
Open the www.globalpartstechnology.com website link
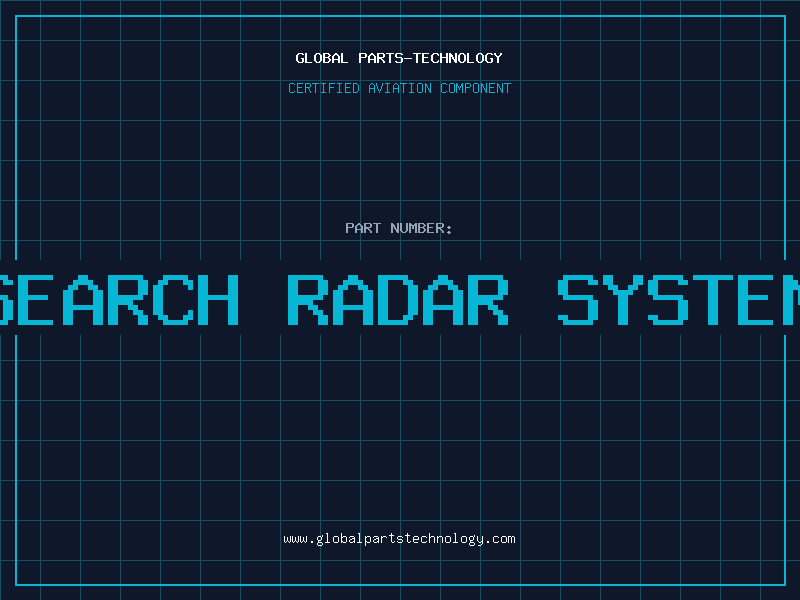(x=399, y=539)
